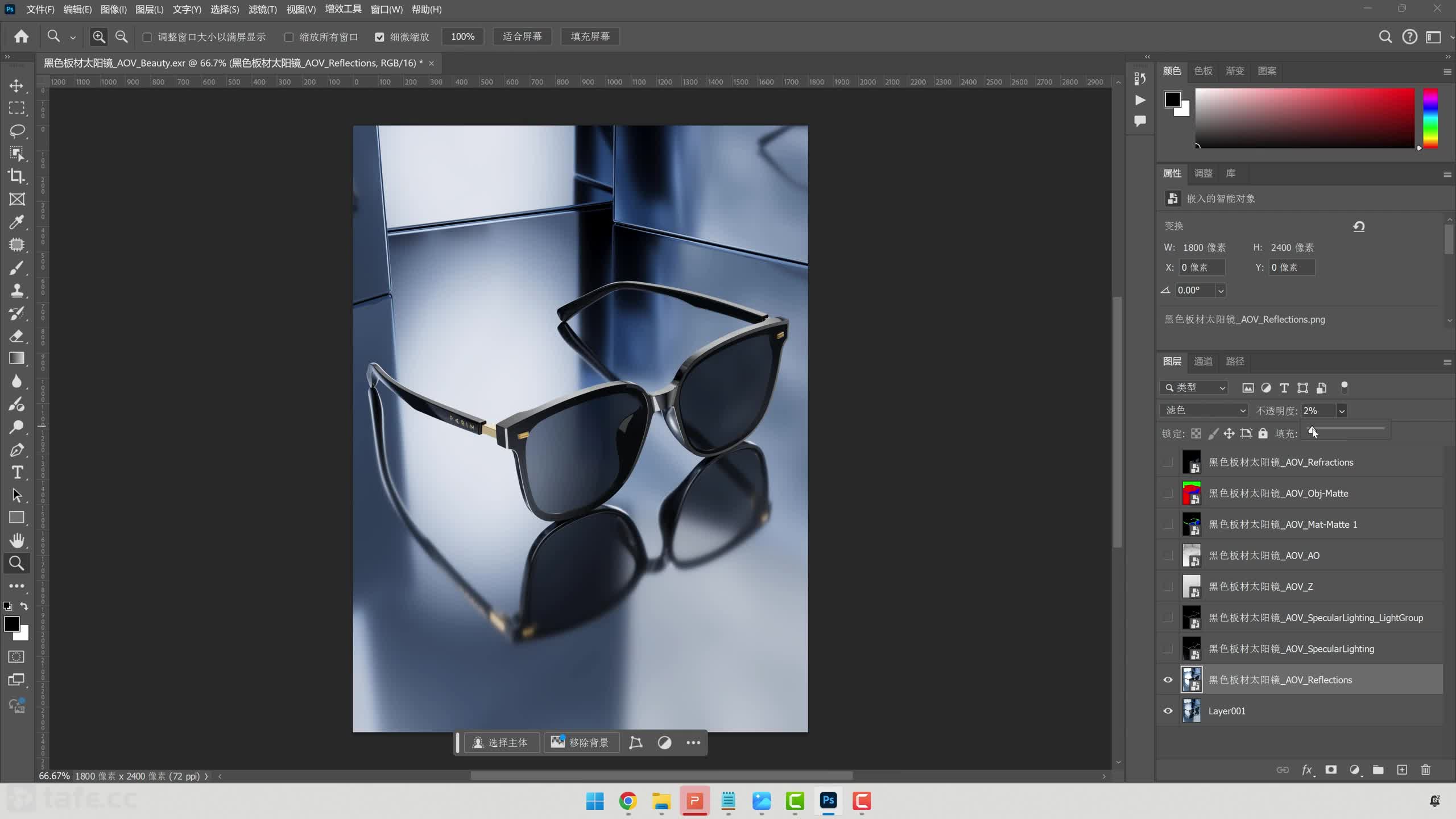This screenshot has height=819, width=1456.
Task: Open workspace switcher in options bar
Action: (x=1433, y=37)
